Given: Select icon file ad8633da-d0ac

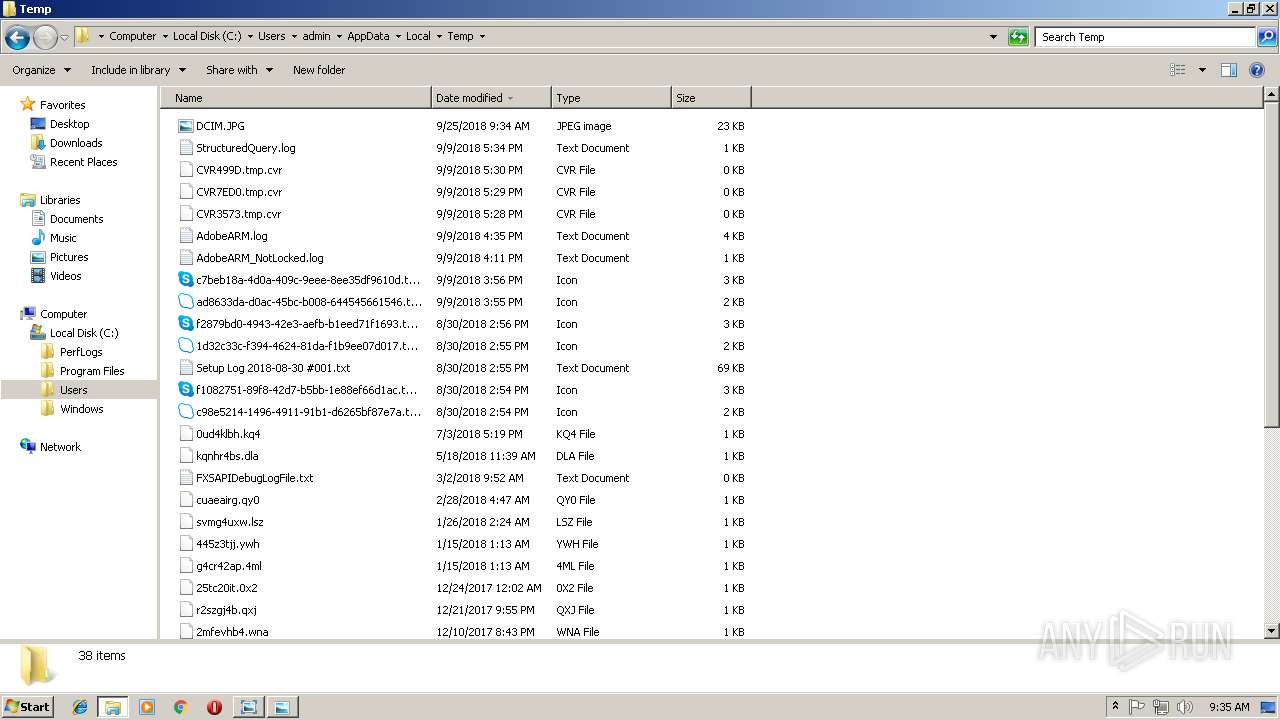Looking at the screenshot, I should point(185,302).
